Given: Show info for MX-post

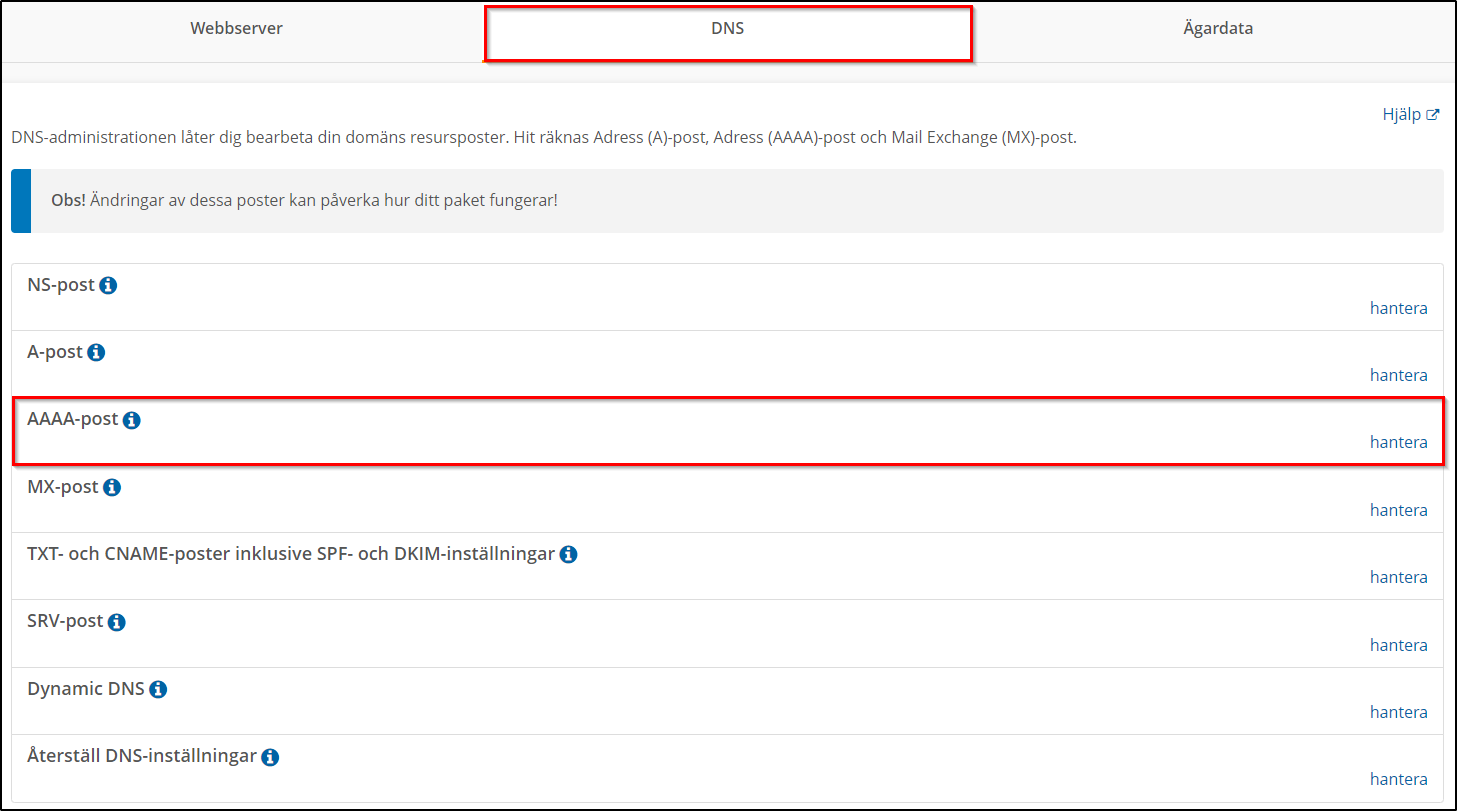Looking at the screenshot, I should 112,488.
